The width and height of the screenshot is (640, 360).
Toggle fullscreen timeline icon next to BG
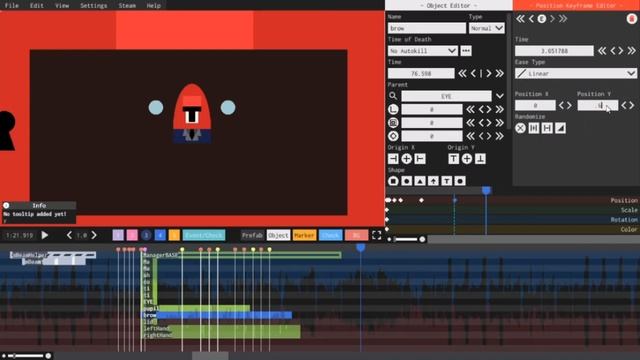pos(376,235)
